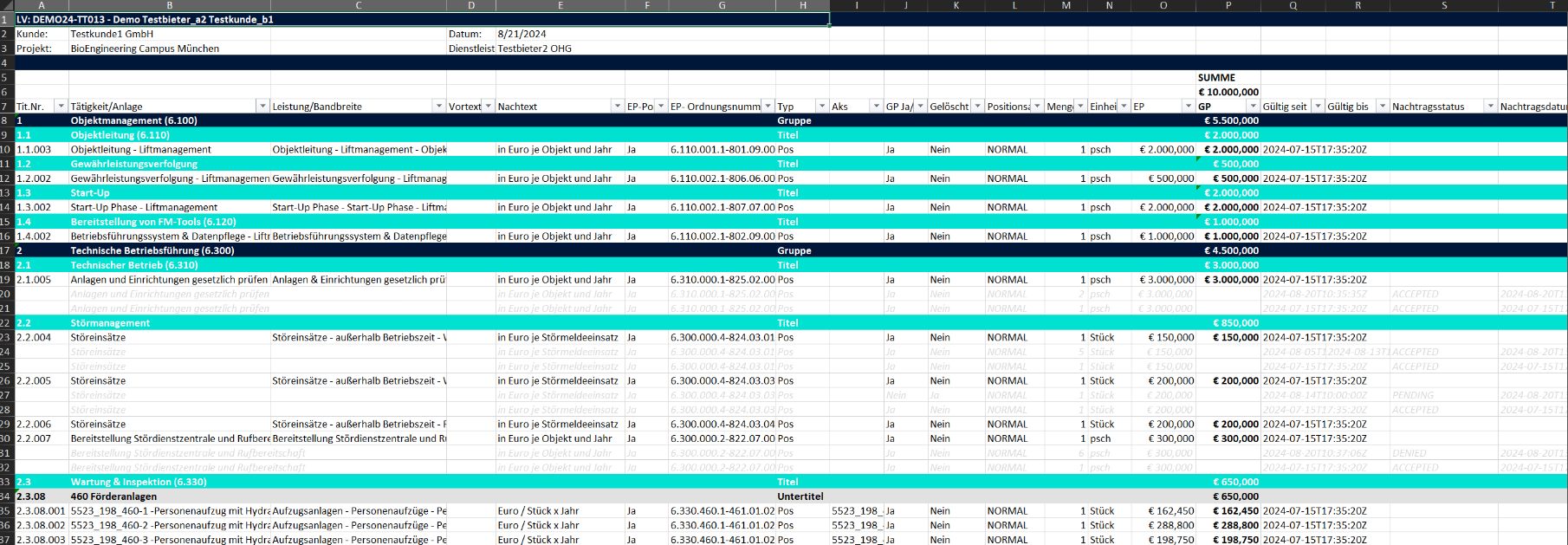Open the Nachtragsstatus filter dropdown

(x=1490, y=107)
